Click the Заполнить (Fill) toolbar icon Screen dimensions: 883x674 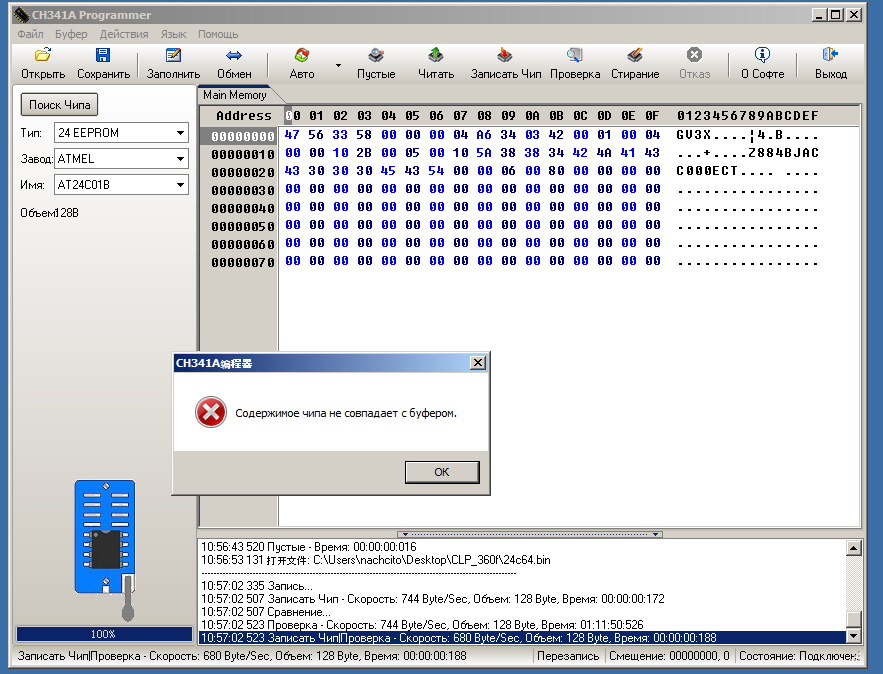(x=173, y=56)
